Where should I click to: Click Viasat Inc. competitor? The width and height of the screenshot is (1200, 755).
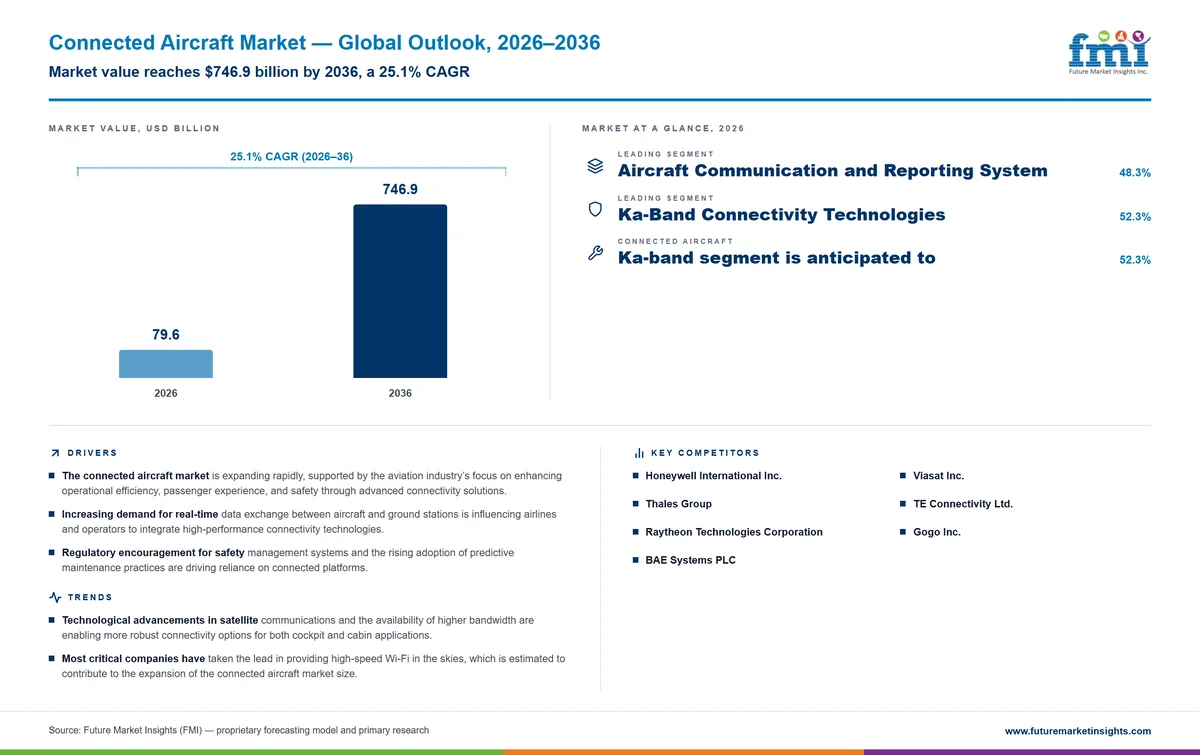point(939,476)
